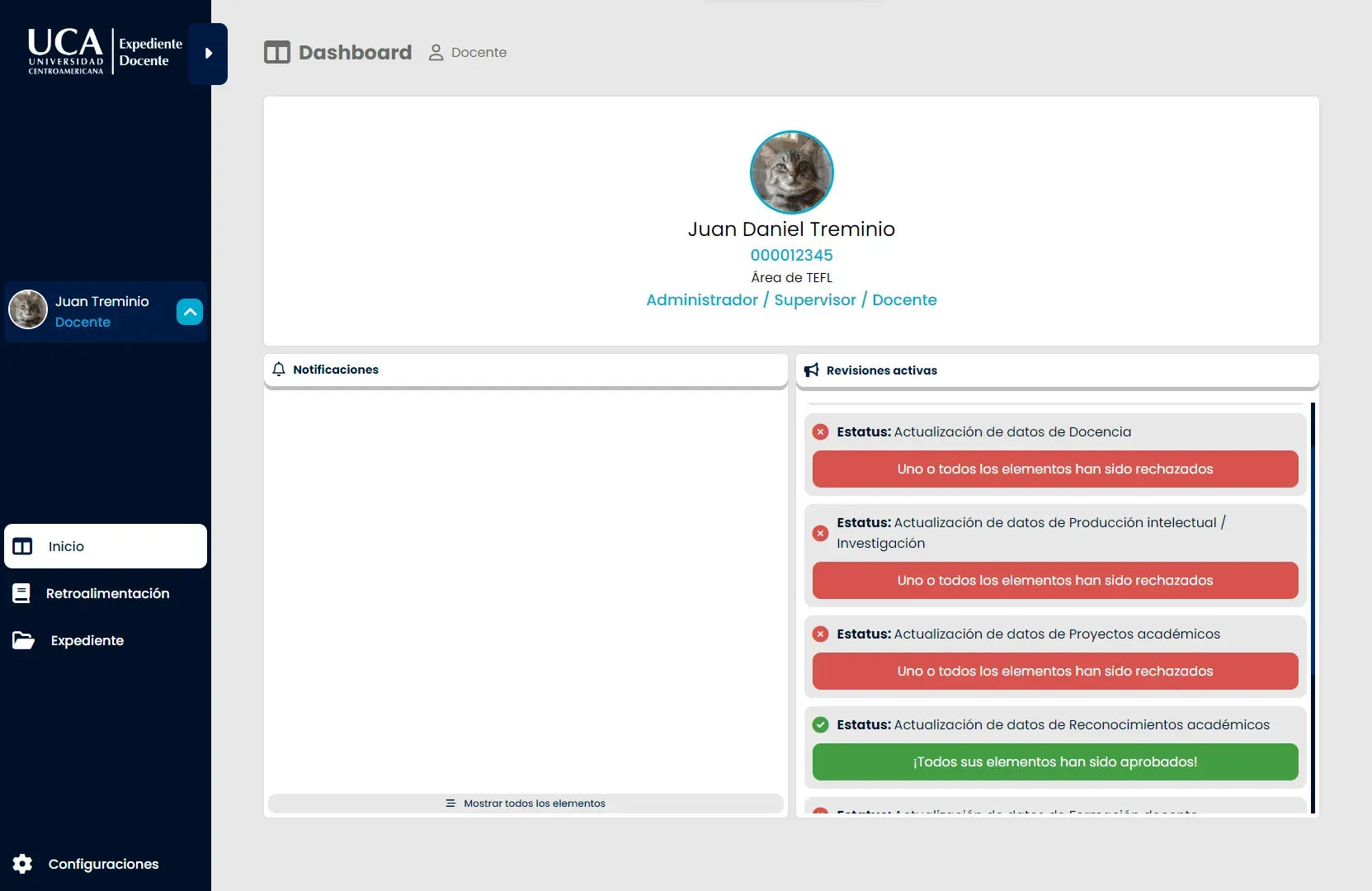Viewport: 1372px width, 891px height.
Task: Open Configuraciones at the sidebar bottom
Action: (106, 864)
